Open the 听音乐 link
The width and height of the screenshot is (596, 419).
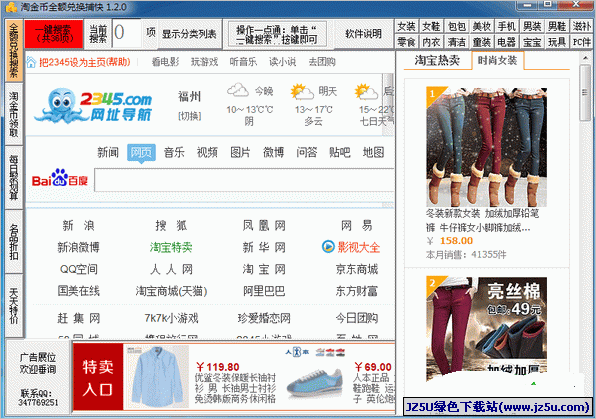243,62
